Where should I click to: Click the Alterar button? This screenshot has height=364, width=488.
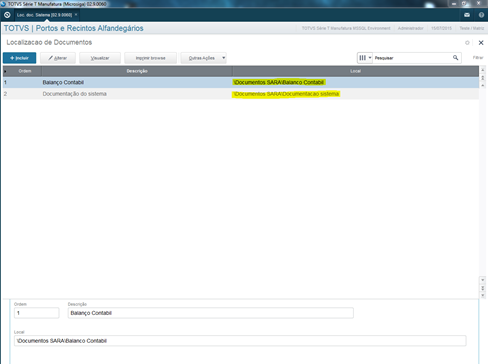58,58
